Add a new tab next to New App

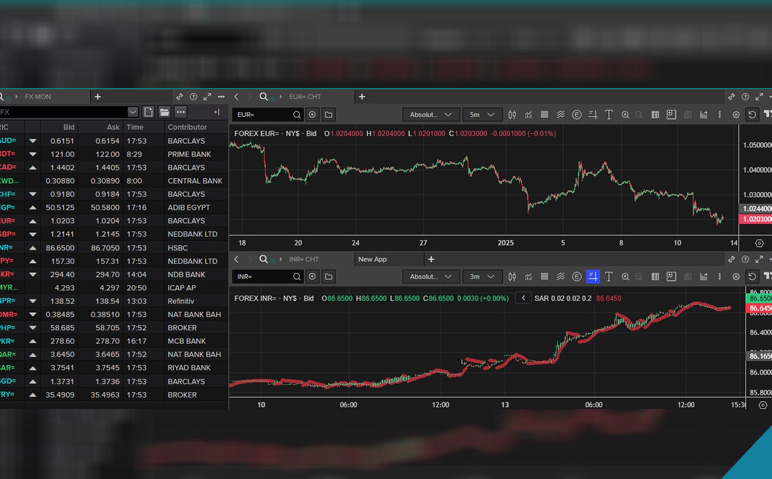(431, 259)
